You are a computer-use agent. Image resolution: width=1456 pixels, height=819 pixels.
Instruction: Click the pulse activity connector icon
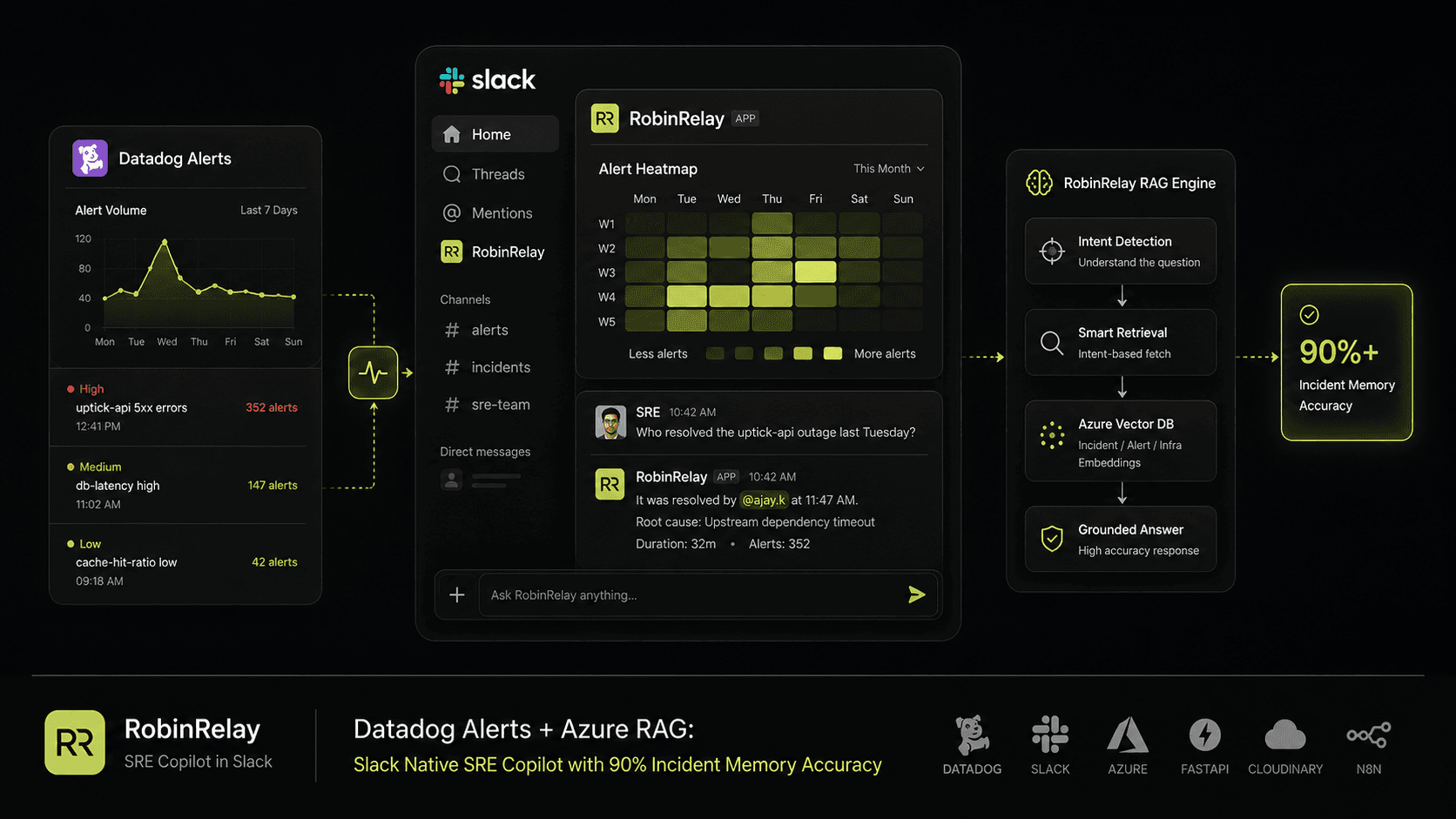pos(374,373)
